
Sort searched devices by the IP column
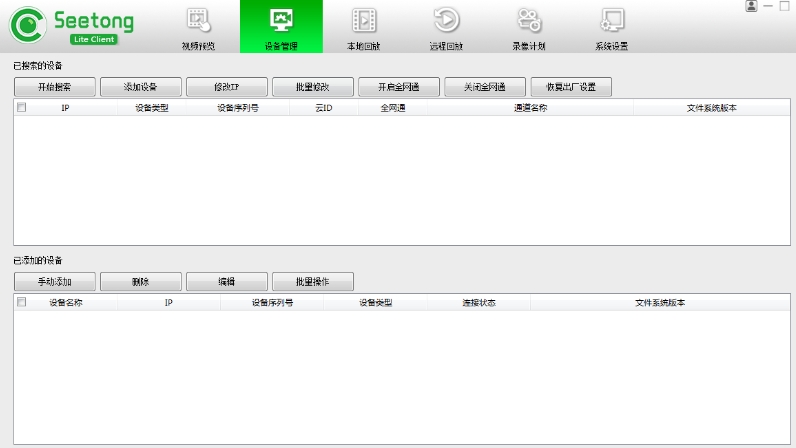click(x=65, y=108)
